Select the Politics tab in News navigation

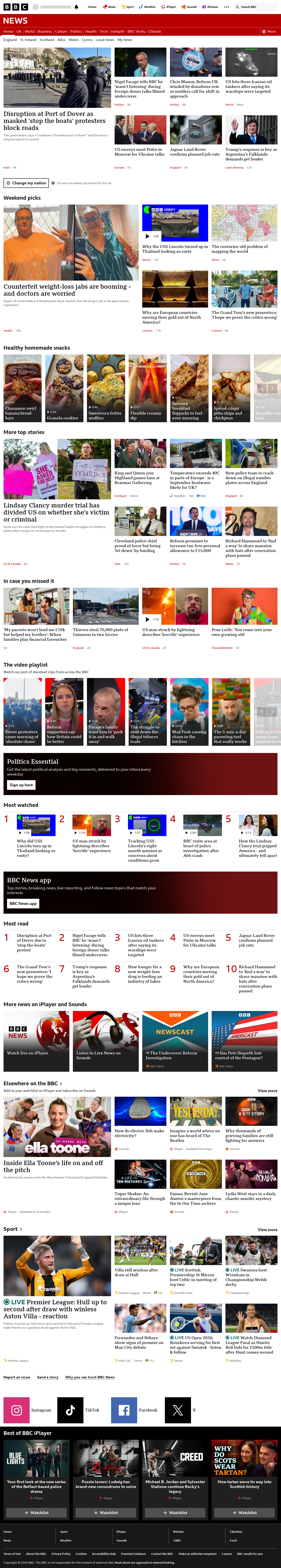click(76, 31)
